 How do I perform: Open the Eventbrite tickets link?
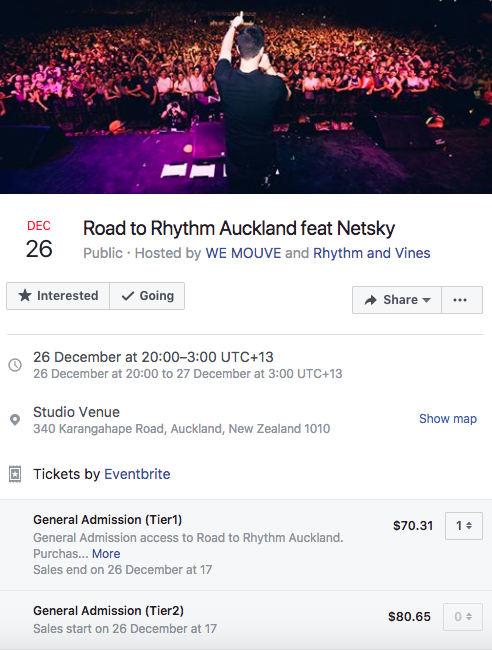pos(137,474)
